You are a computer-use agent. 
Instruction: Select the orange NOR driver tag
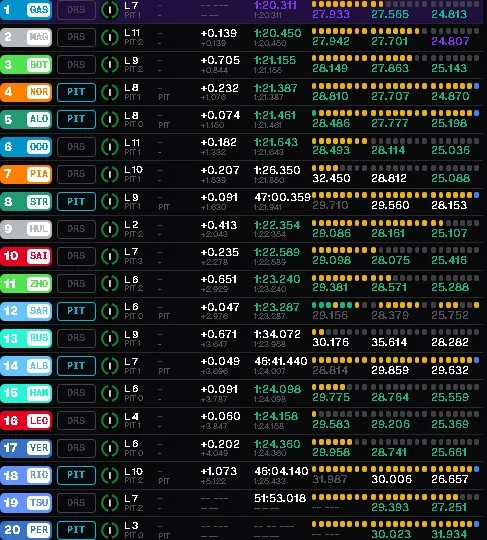coord(26,92)
